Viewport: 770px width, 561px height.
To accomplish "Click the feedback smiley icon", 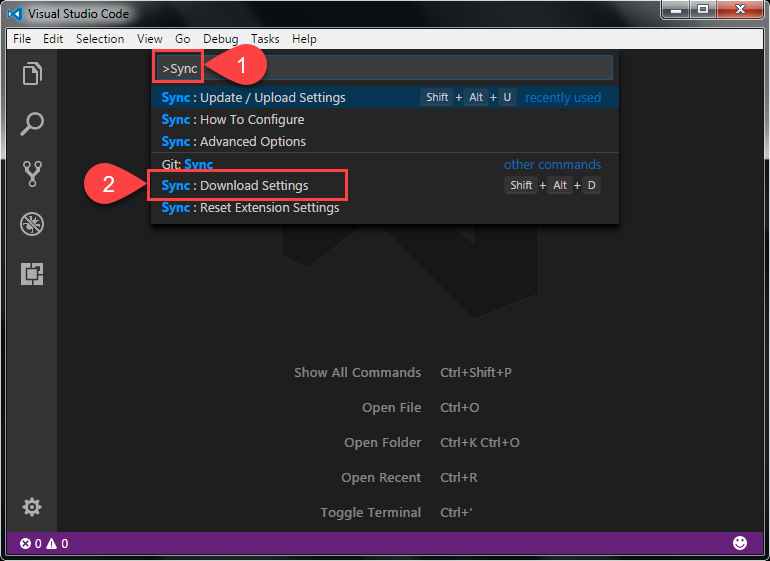I will [x=740, y=543].
